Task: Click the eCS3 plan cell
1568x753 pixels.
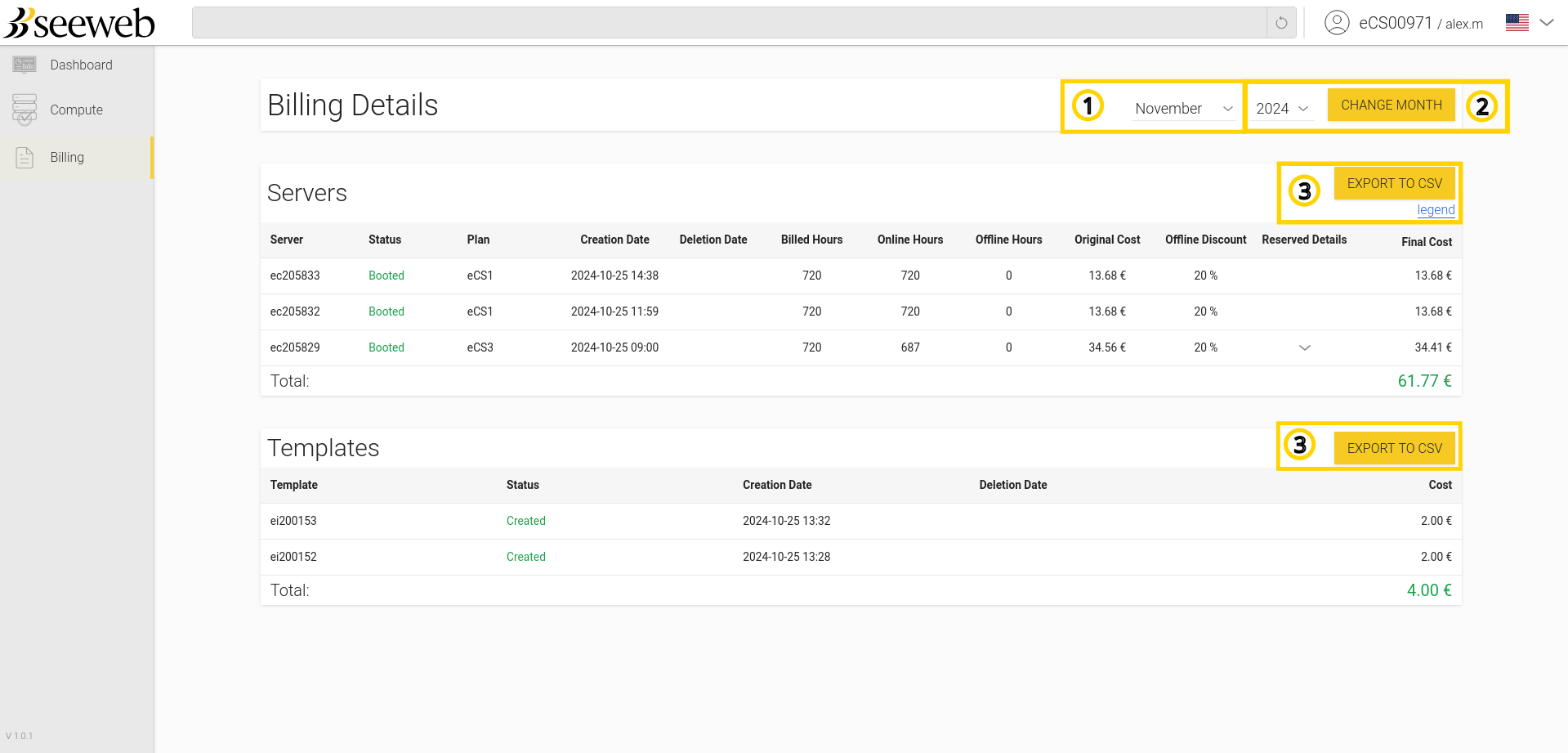Action: 480,347
